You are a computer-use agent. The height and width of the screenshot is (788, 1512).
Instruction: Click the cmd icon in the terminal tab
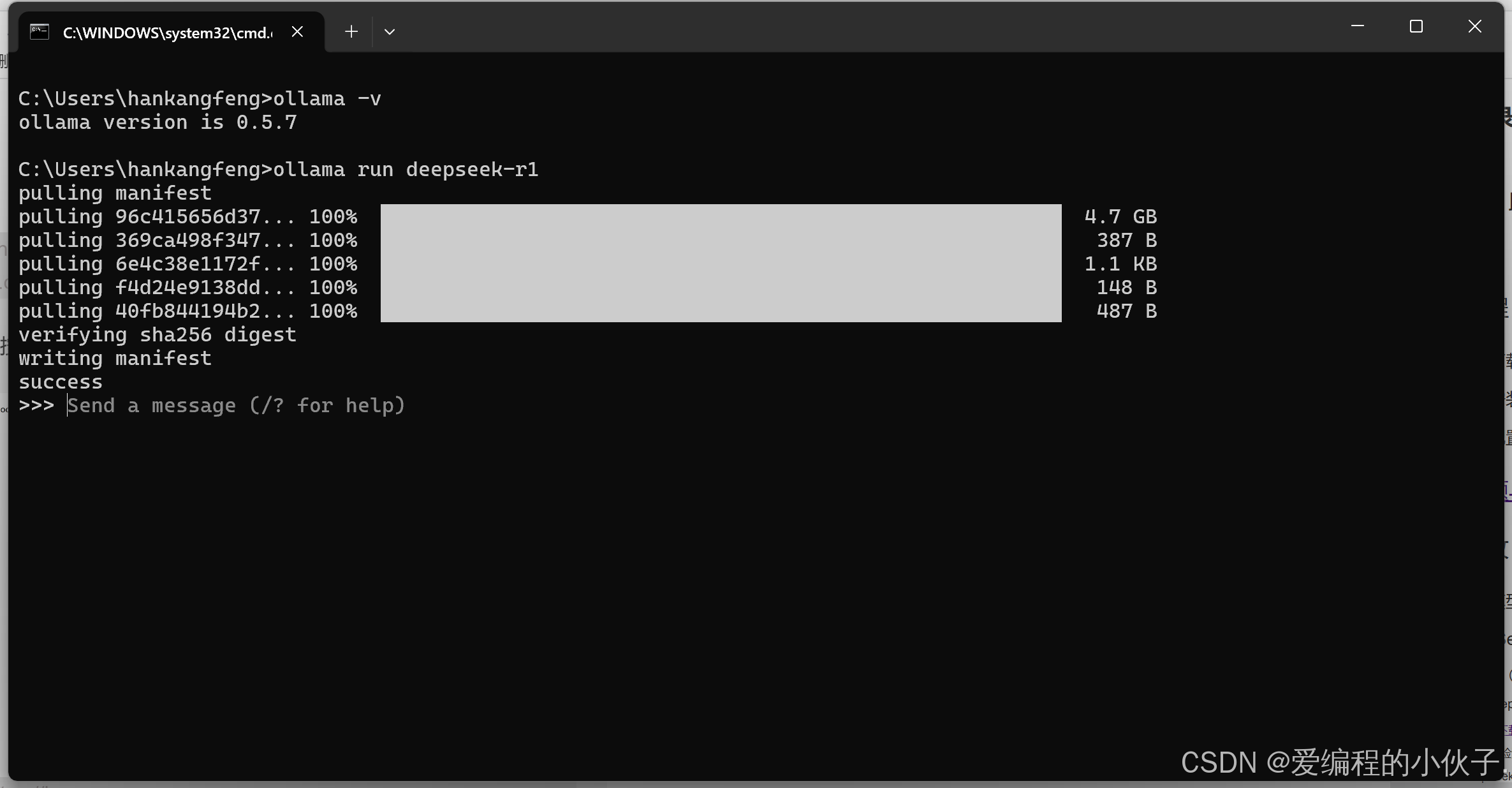click(x=40, y=32)
